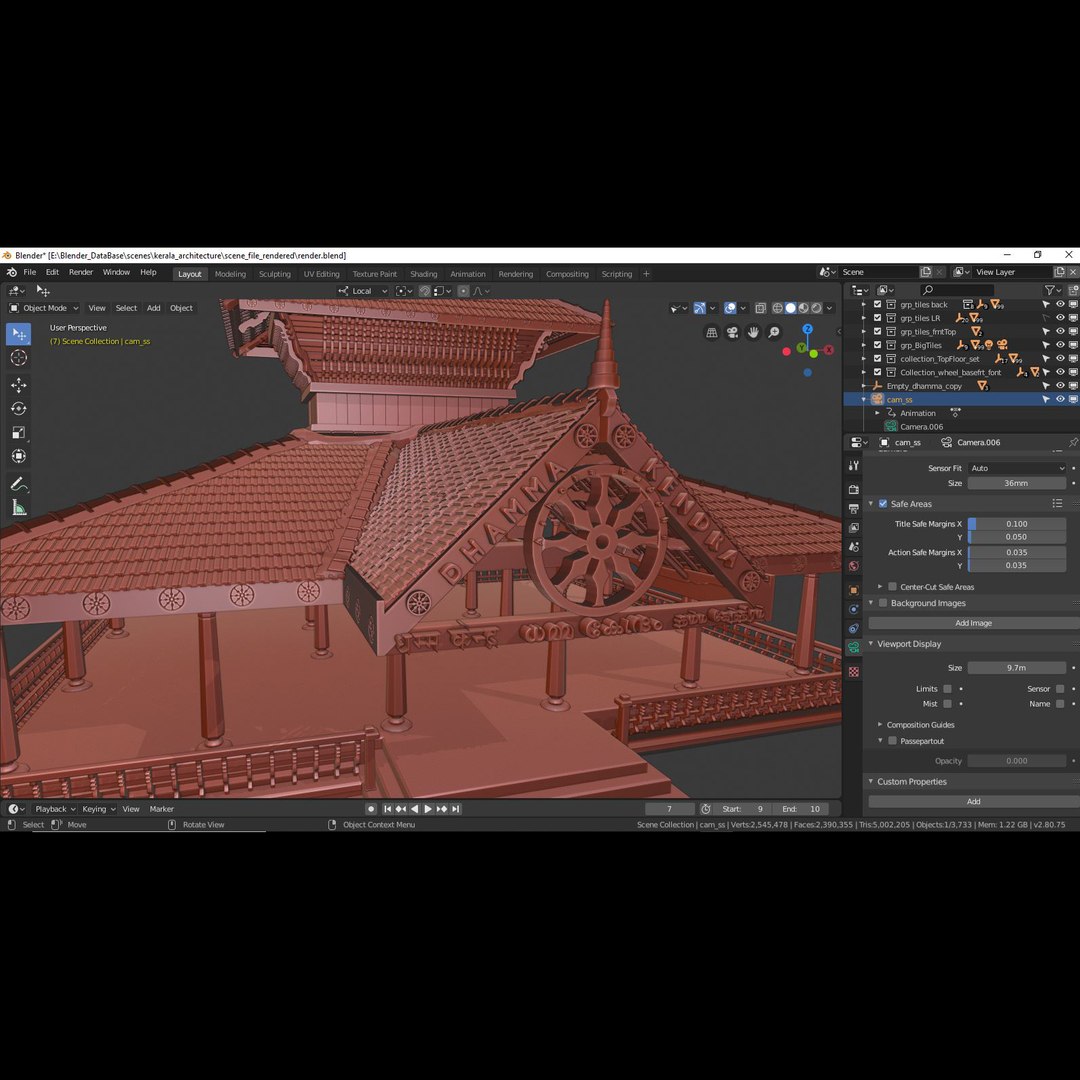Screen dimensions: 1080x1080
Task: Open Object Constraints properties tab
Action: coord(853,628)
